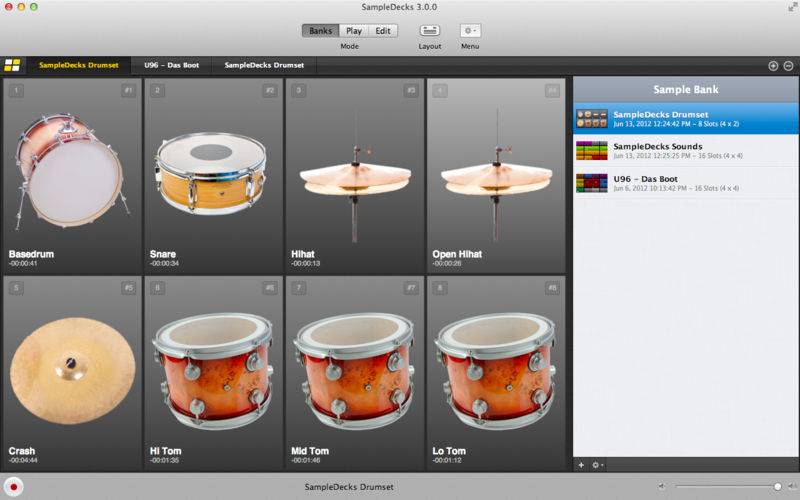Click the Snare time -00:00:34
800x500 pixels.
click(x=164, y=263)
